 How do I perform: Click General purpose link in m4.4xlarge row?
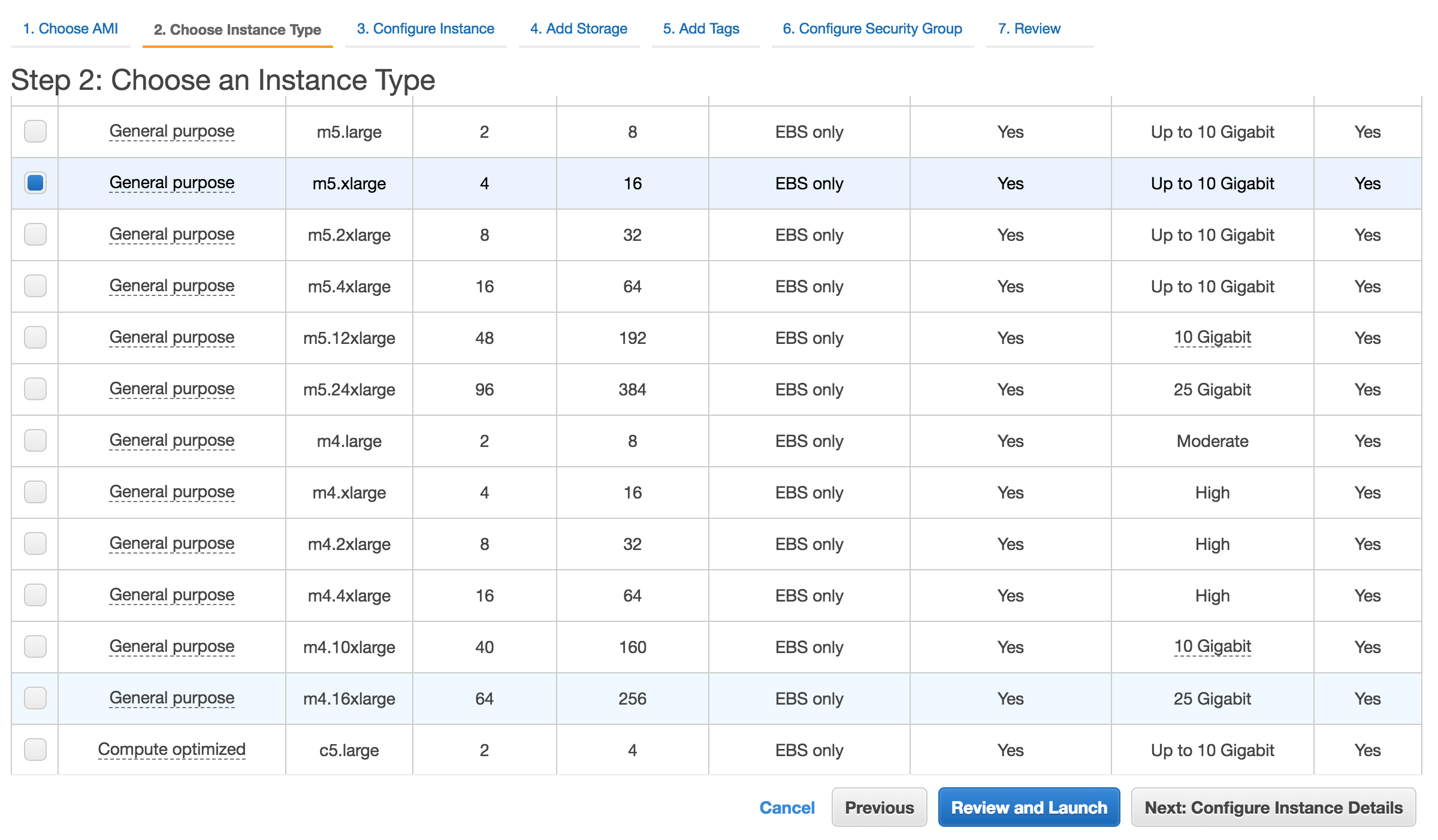[x=172, y=595]
